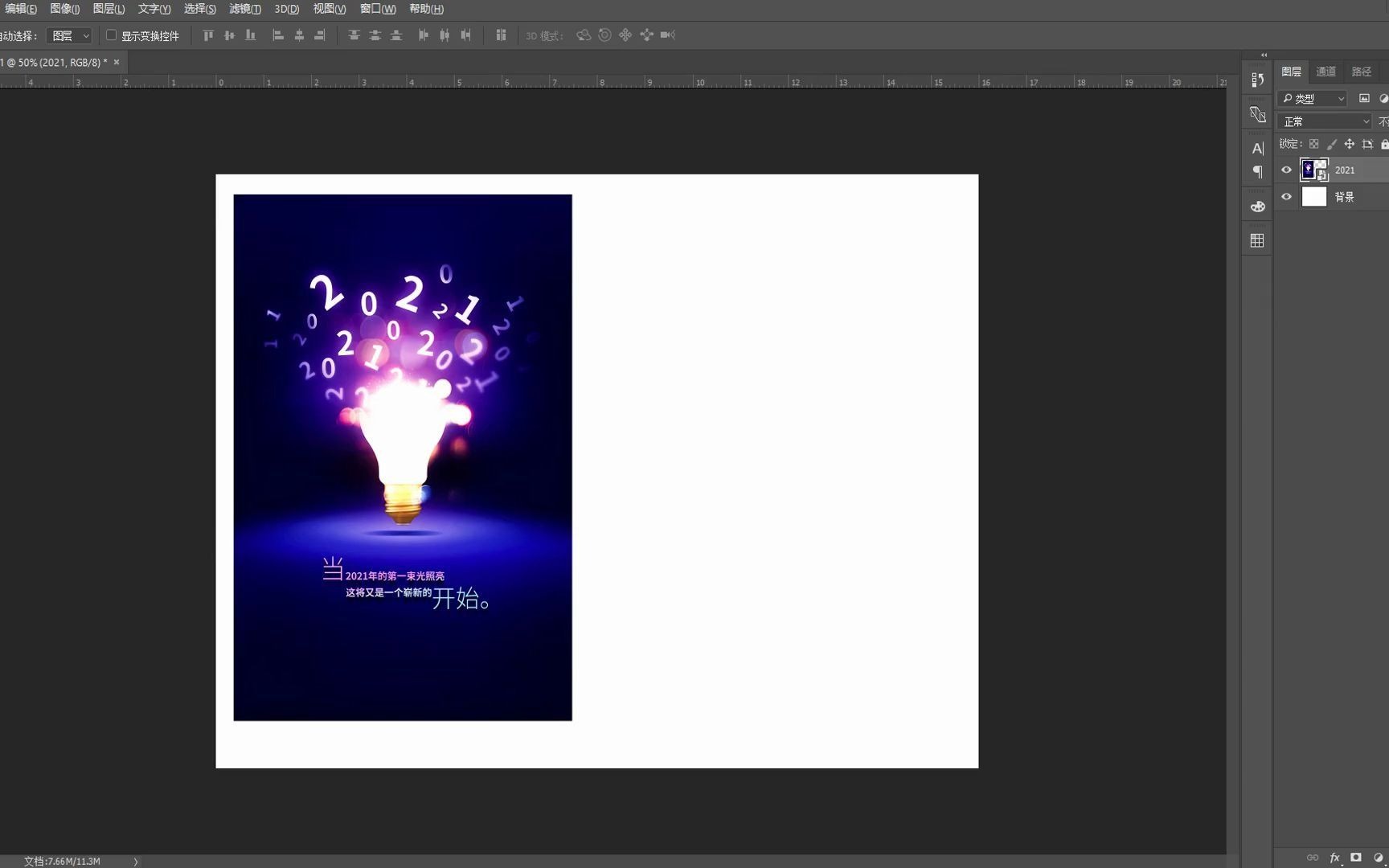Screen dimensions: 1389x868
Task: Distribute right edges icon
Action: click(465, 35)
